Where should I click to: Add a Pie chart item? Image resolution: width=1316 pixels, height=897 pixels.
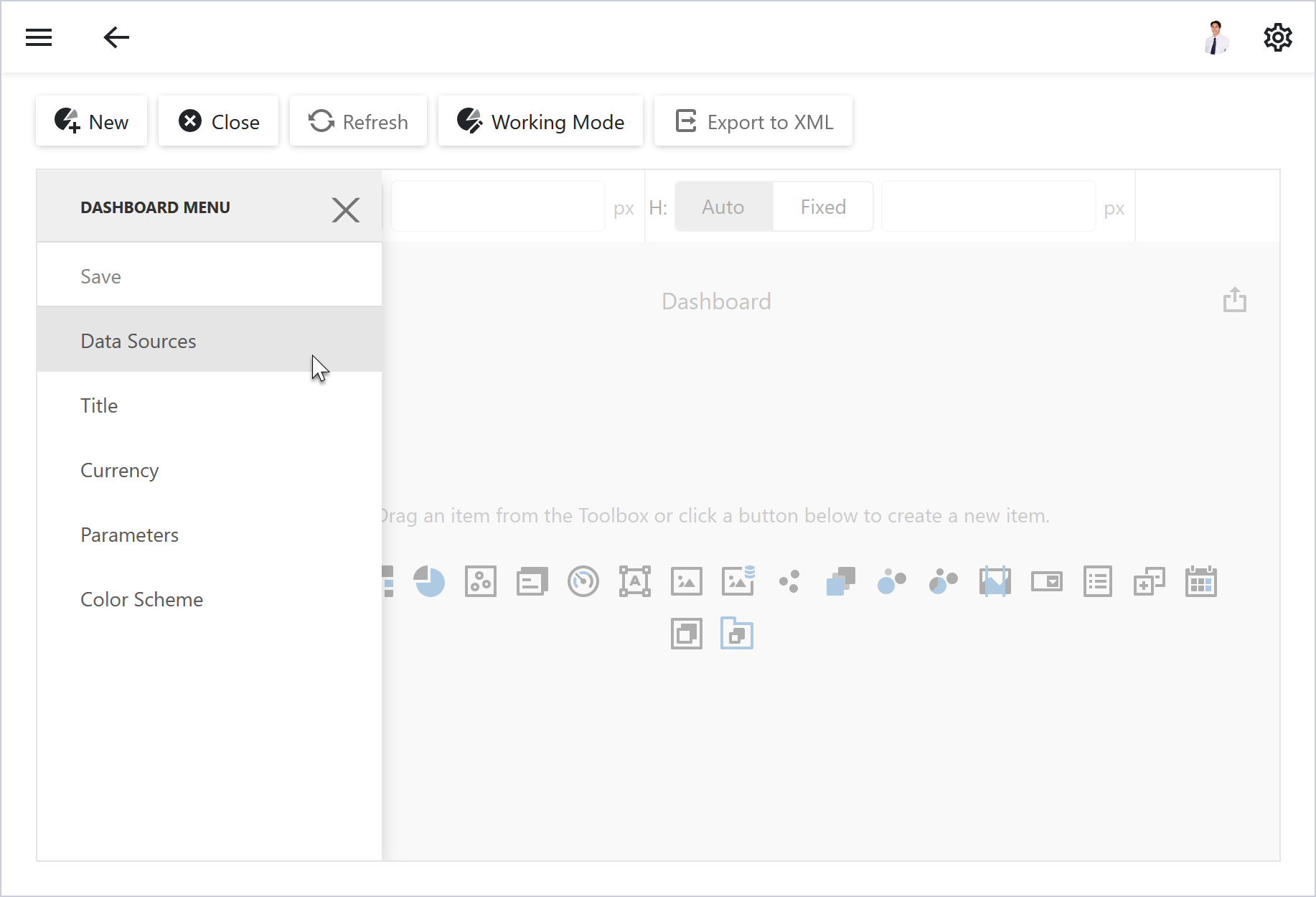point(429,581)
